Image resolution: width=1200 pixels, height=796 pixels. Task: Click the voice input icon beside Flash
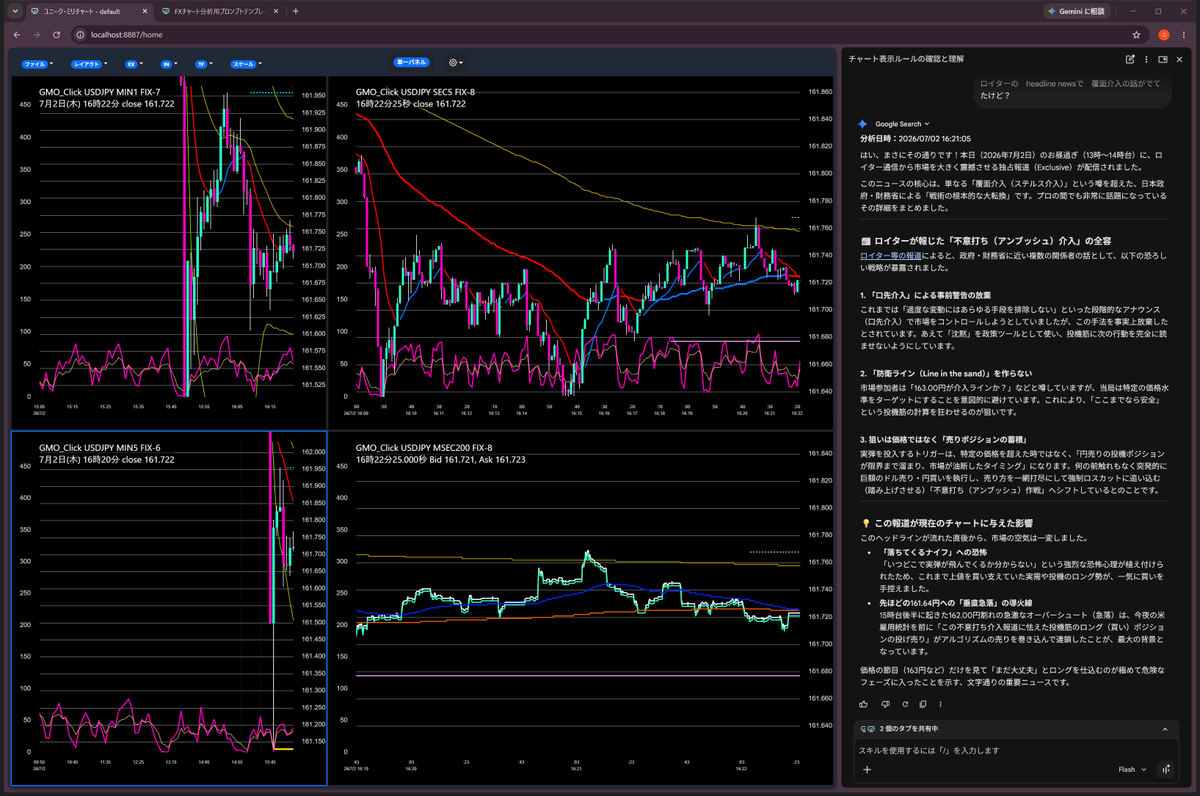tap(1166, 770)
